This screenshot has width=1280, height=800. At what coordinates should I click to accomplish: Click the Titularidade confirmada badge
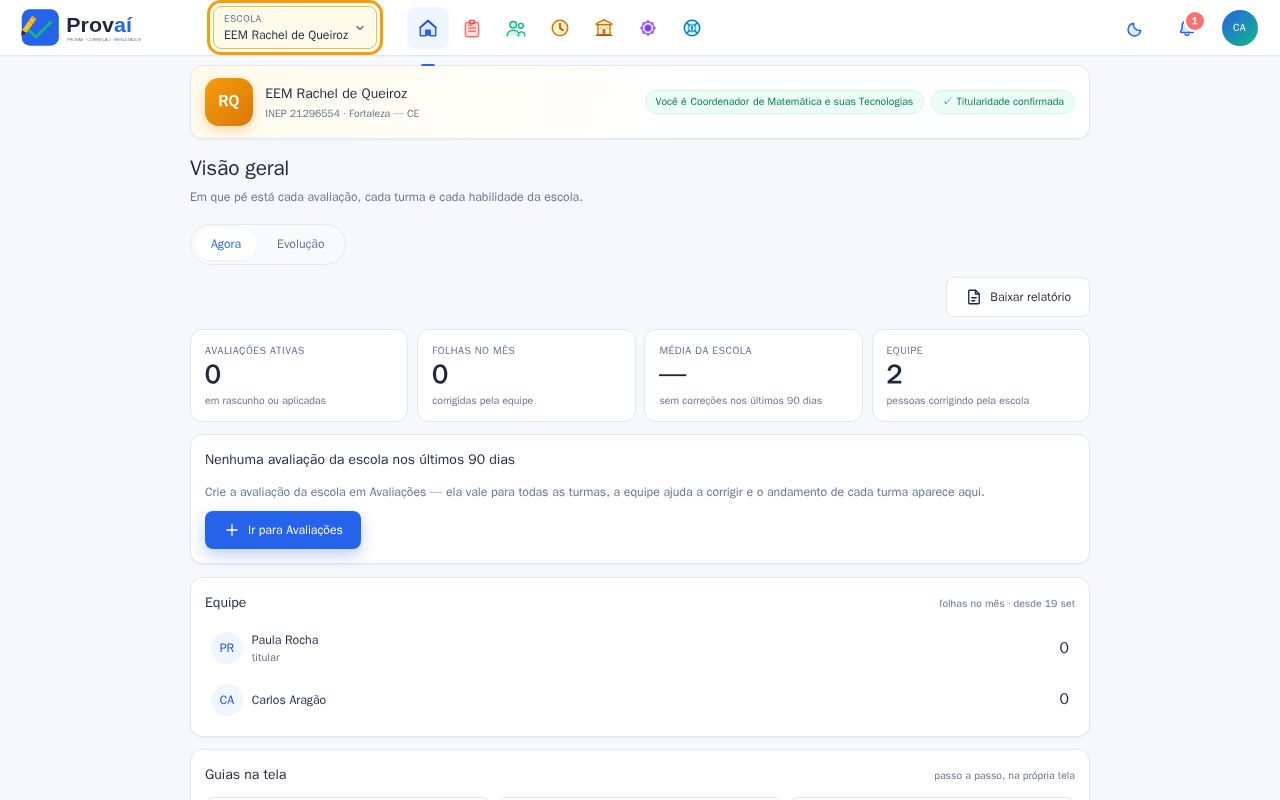point(1003,102)
